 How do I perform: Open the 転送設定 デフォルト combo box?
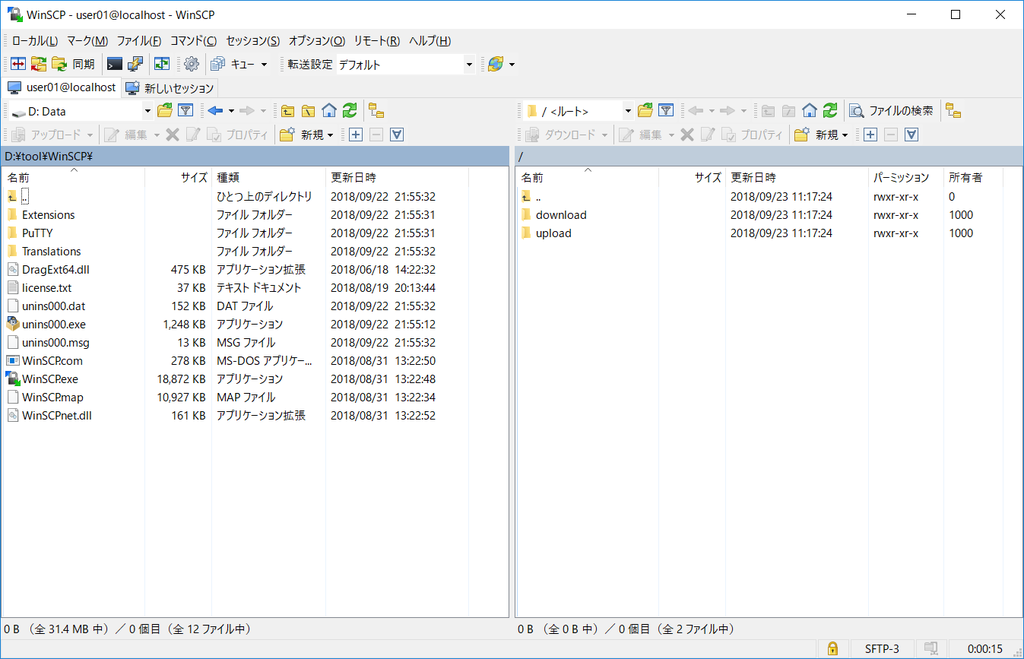(x=405, y=64)
